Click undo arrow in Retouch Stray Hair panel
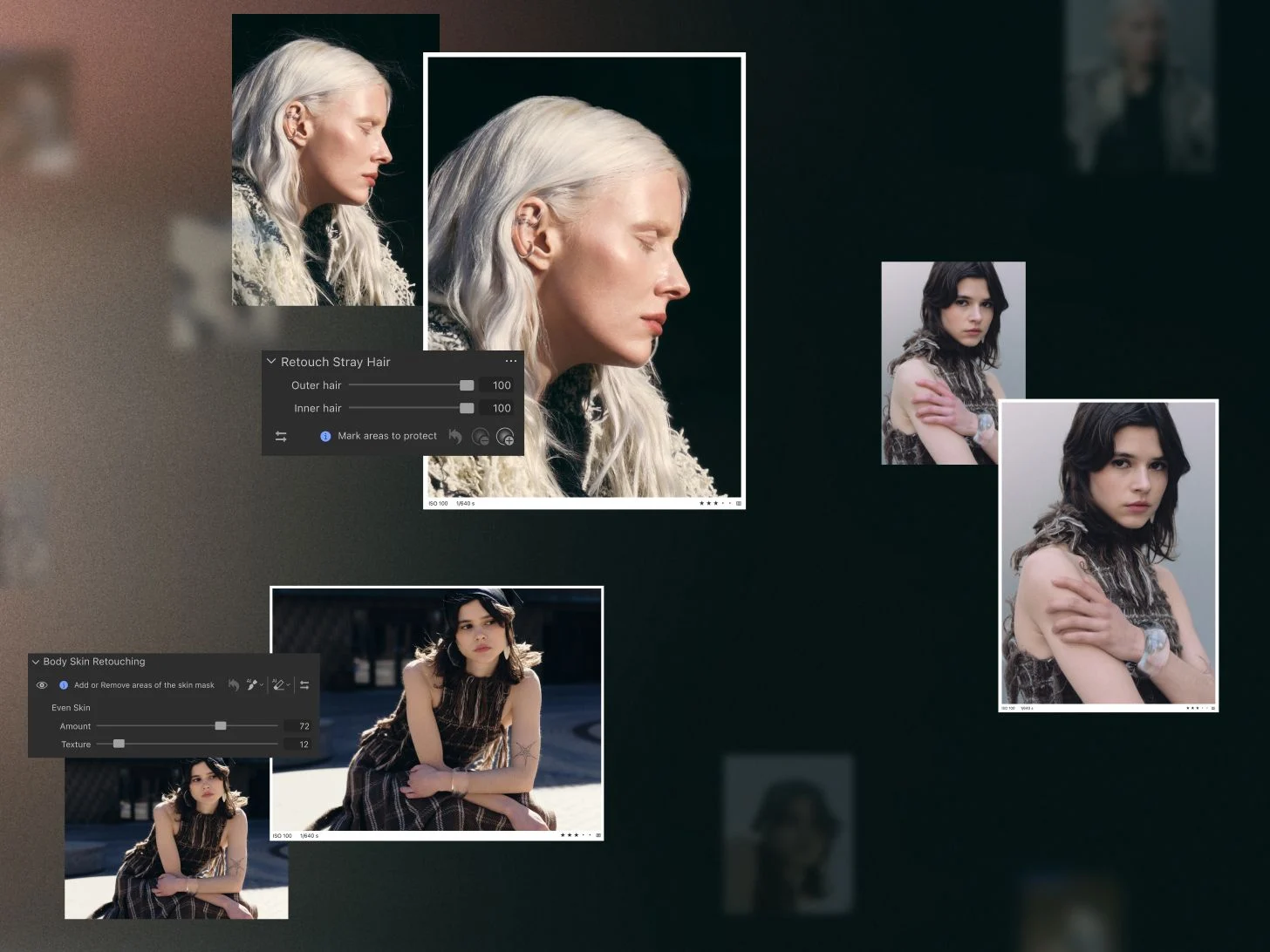Screen dimensions: 1270x952 click(455, 436)
